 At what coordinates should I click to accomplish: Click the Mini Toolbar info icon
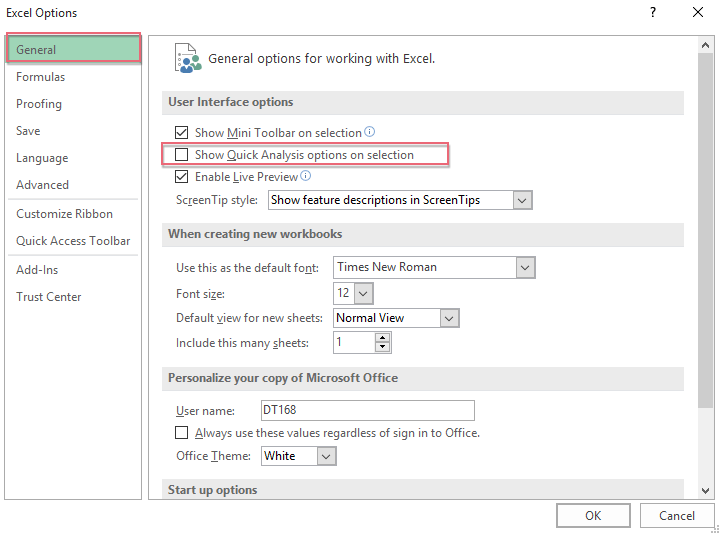(369, 132)
